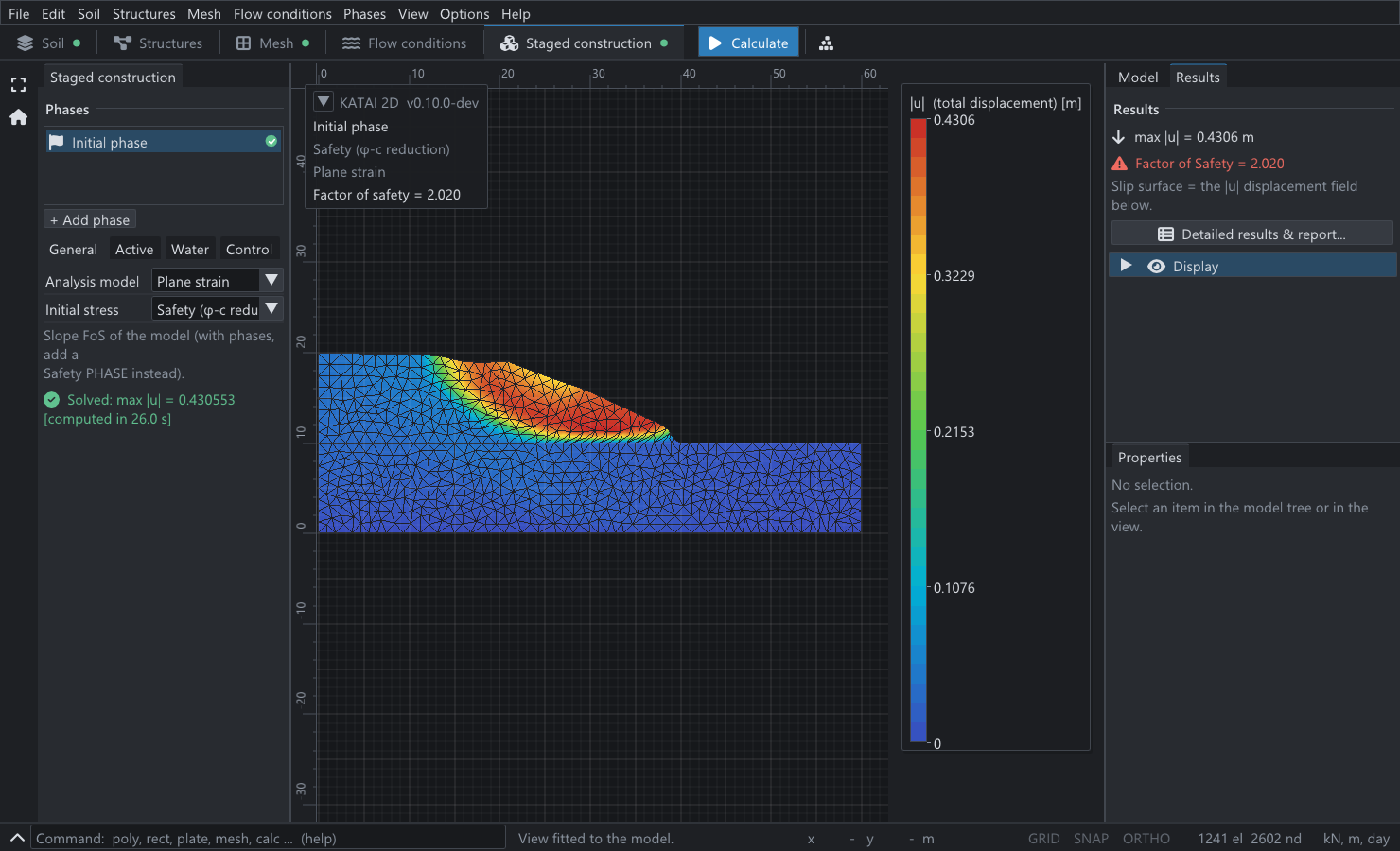Image resolution: width=1400 pixels, height=851 pixels.
Task: Click the Command input field
Action: 269,838
